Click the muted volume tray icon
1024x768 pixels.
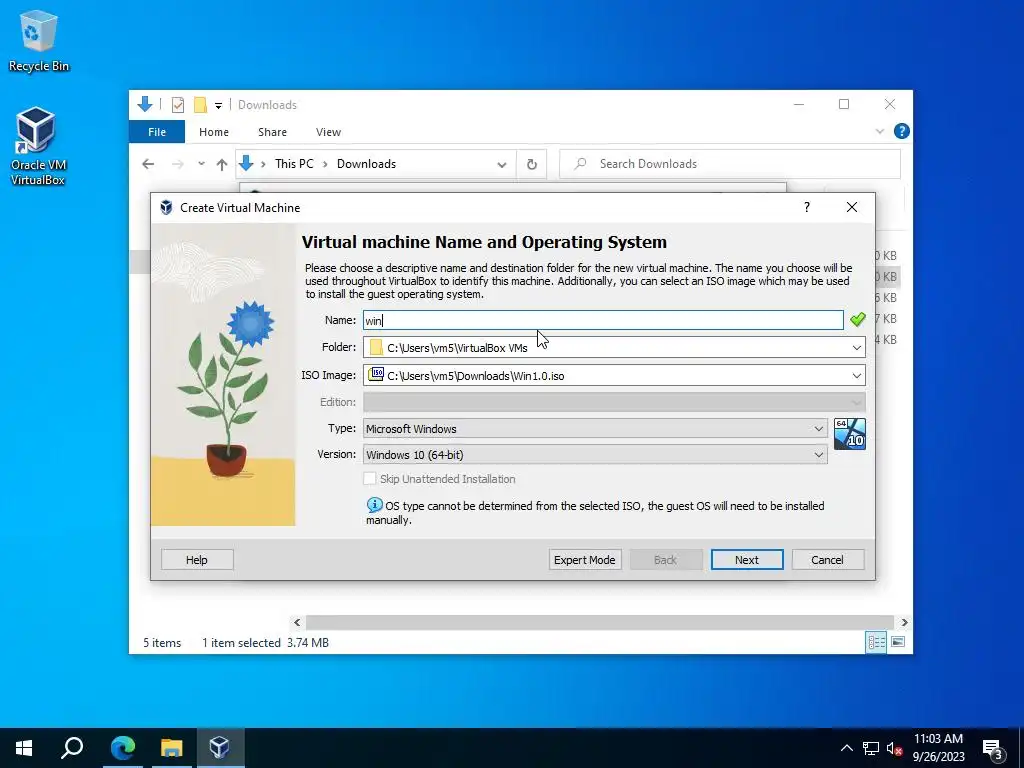(894, 748)
